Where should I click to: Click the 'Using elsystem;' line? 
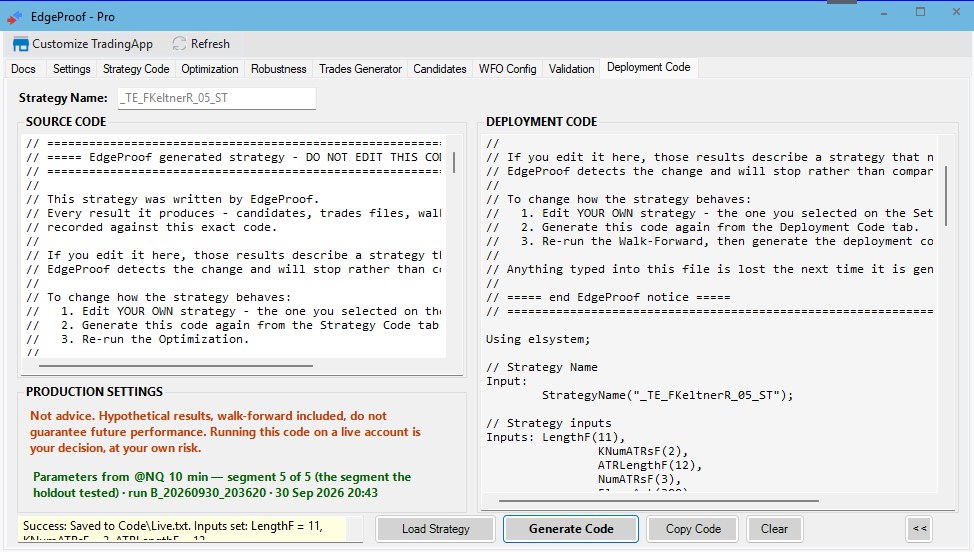click(538, 339)
